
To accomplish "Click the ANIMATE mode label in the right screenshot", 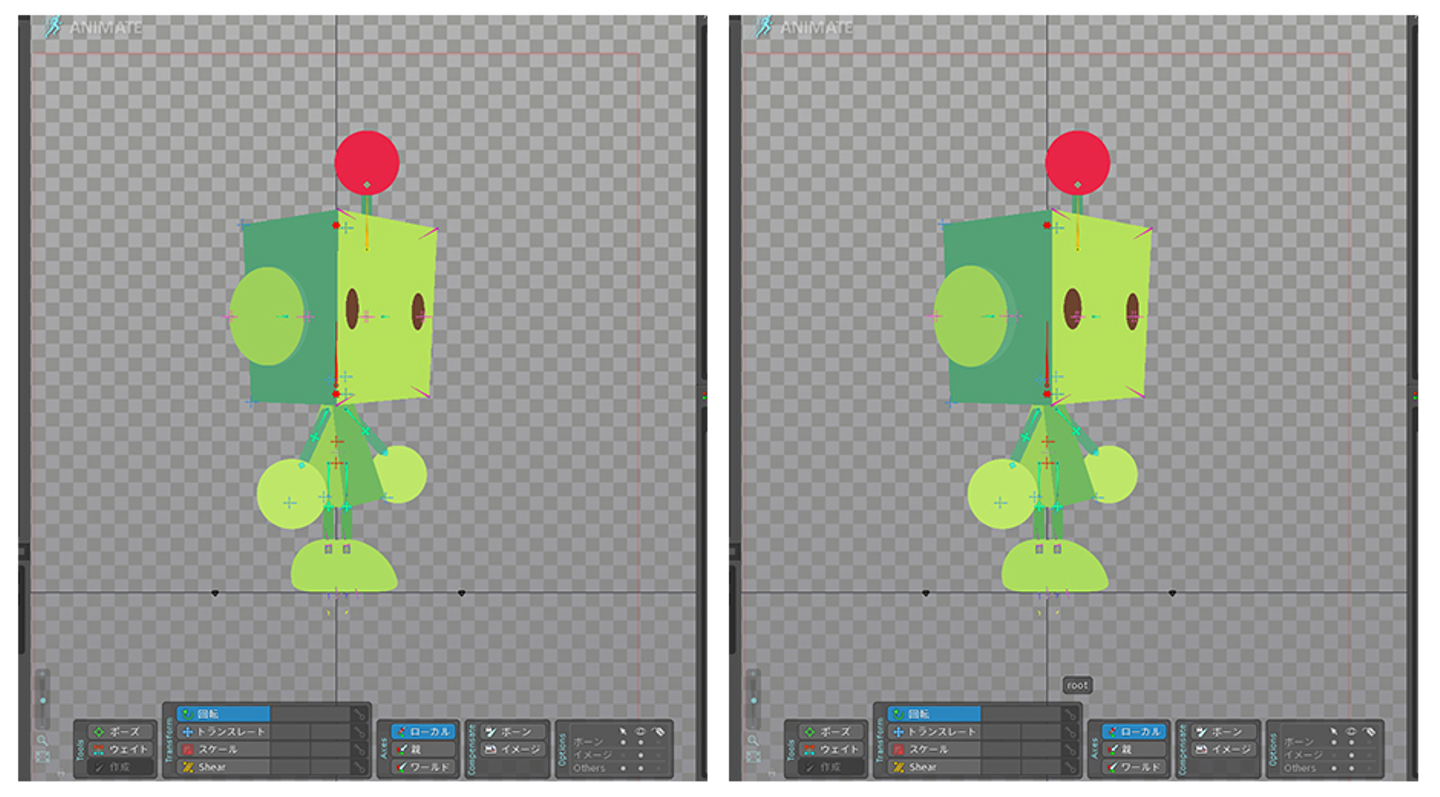I will (x=816, y=28).
